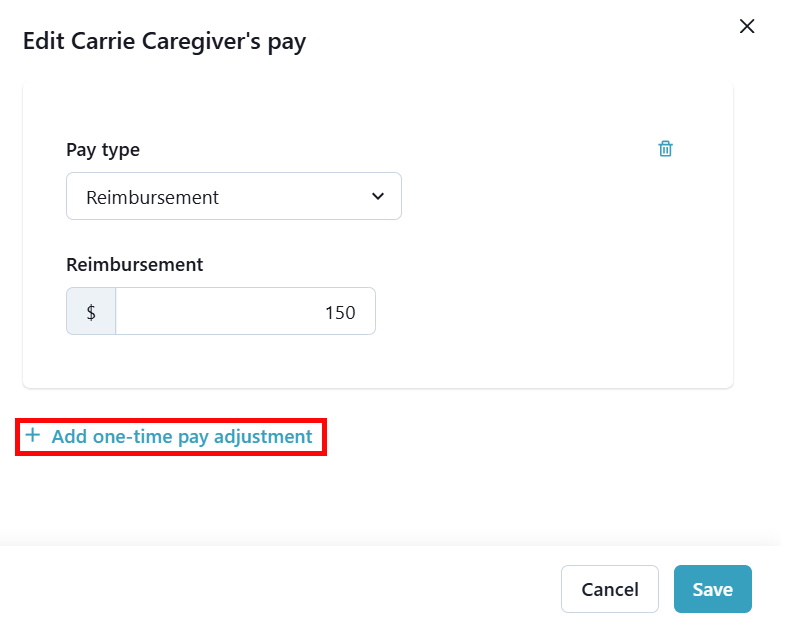Click blank space left of Cancel button
Image resolution: width=794 pixels, height=630 pixels.
(300, 589)
